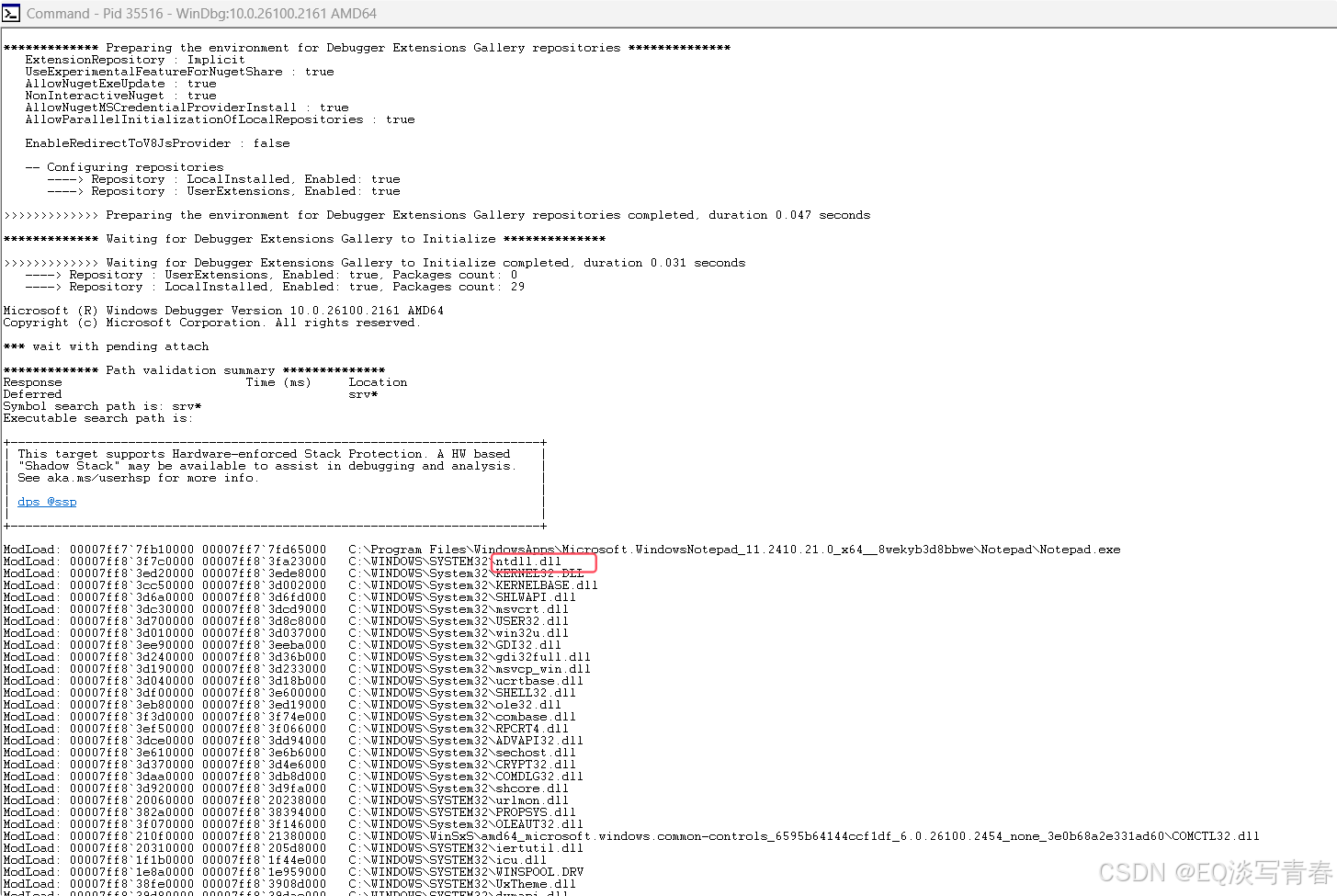Select LocalInstalled Packages count 29 line

275,287
